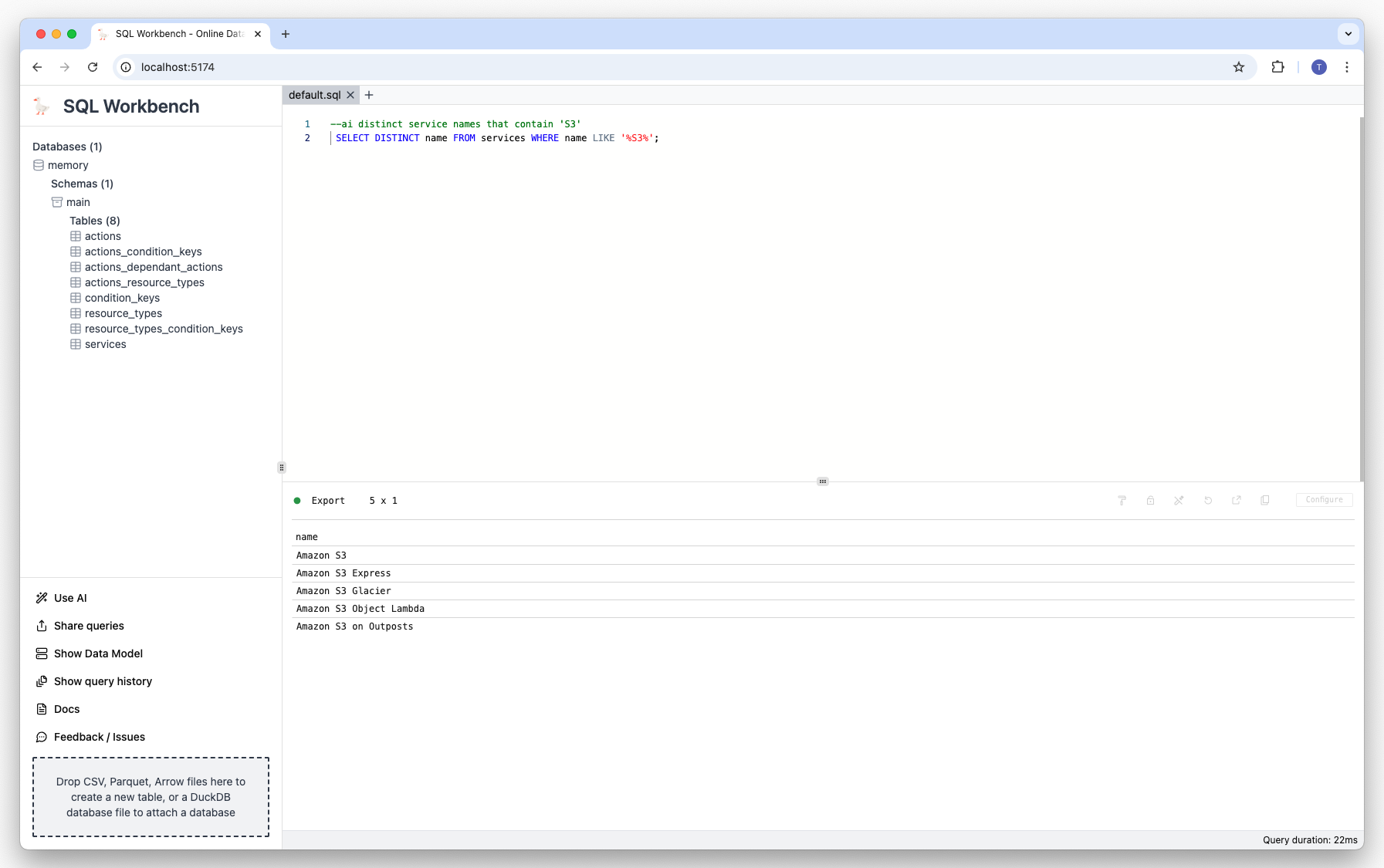
Task: Collapse the Tables (8) list
Action: pos(94,221)
